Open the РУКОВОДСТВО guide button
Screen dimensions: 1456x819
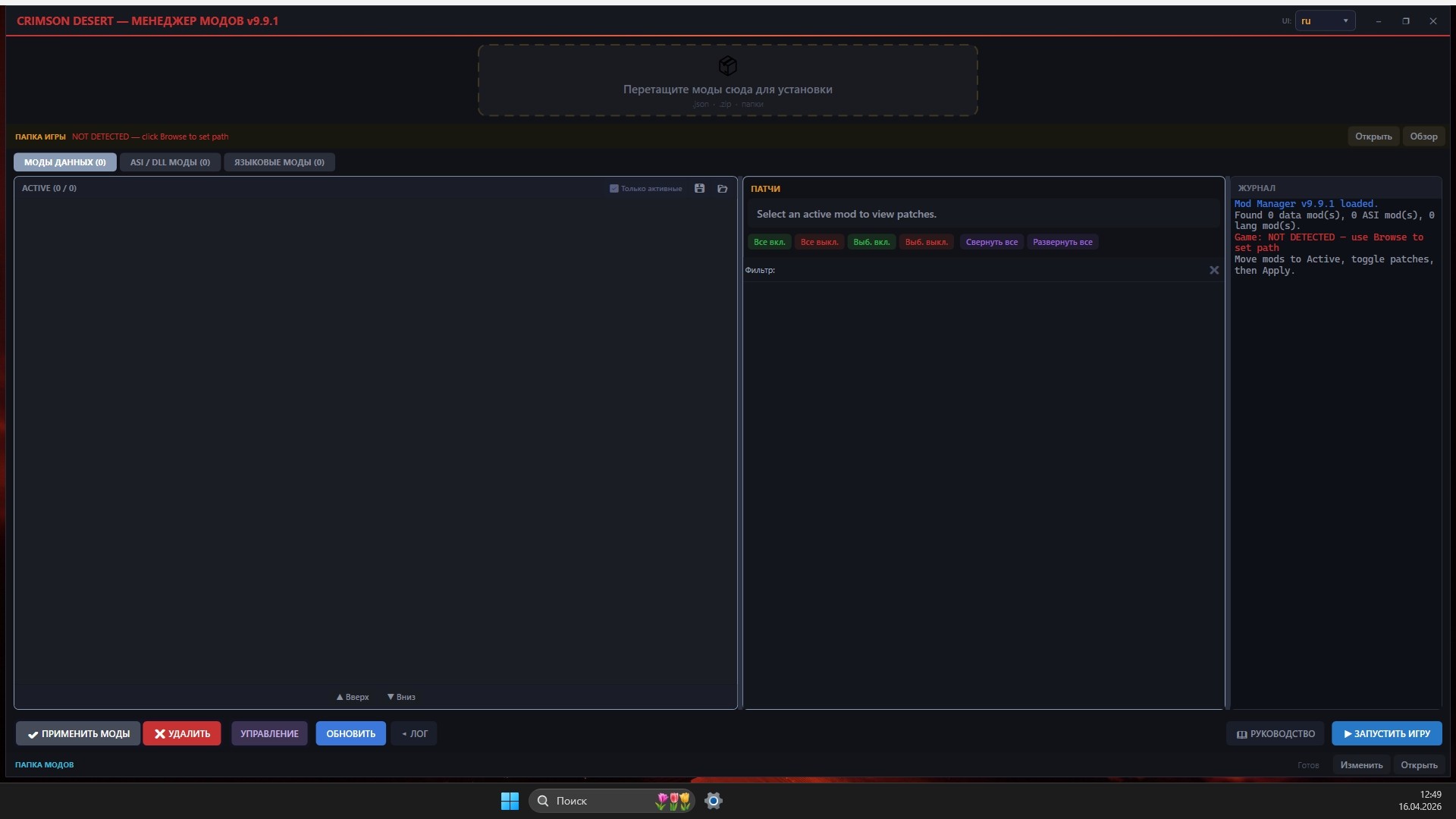click(x=1276, y=733)
